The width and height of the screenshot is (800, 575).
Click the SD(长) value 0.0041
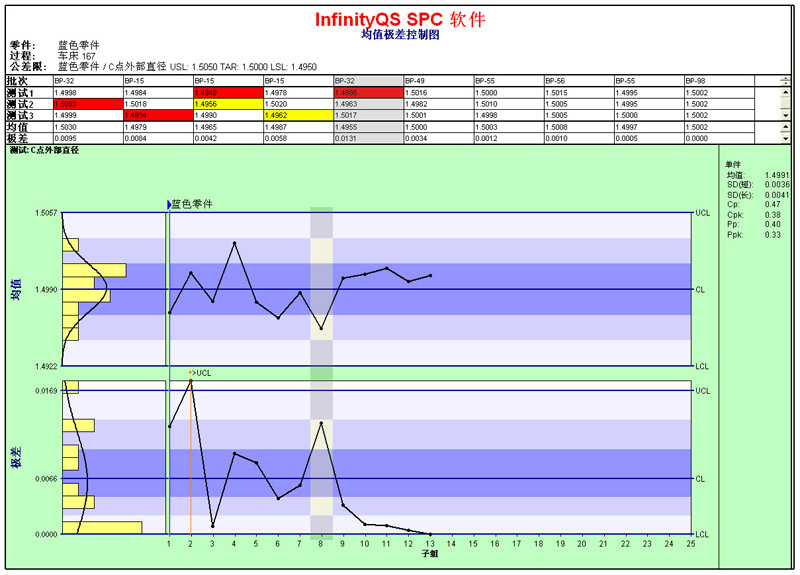tap(777, 195)
